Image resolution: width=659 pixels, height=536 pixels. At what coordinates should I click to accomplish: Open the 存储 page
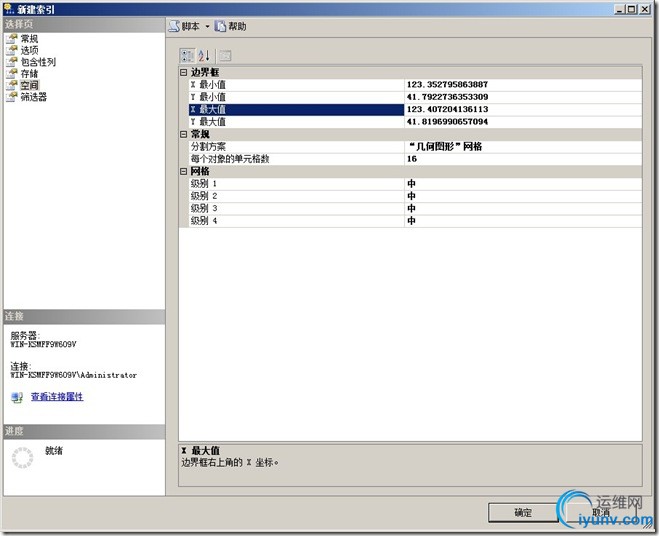[29, 74]
